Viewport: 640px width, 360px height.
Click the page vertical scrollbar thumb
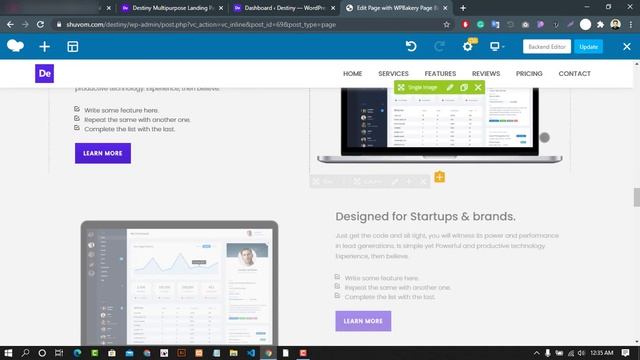point(637,198)
